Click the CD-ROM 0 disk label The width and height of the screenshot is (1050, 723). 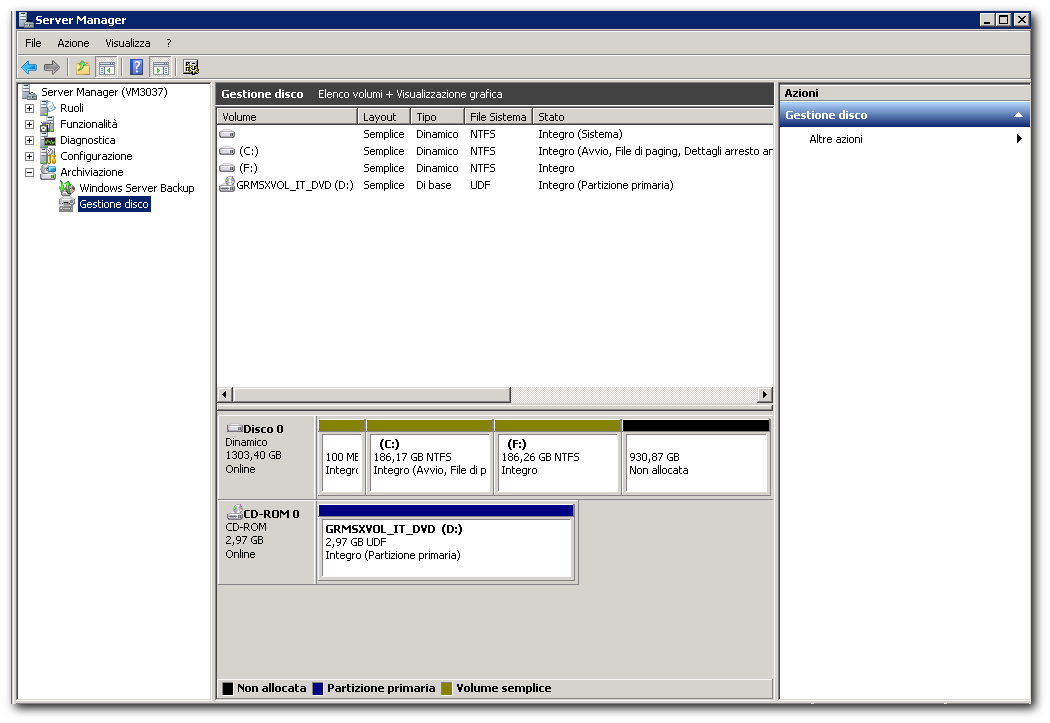[267, 542]
